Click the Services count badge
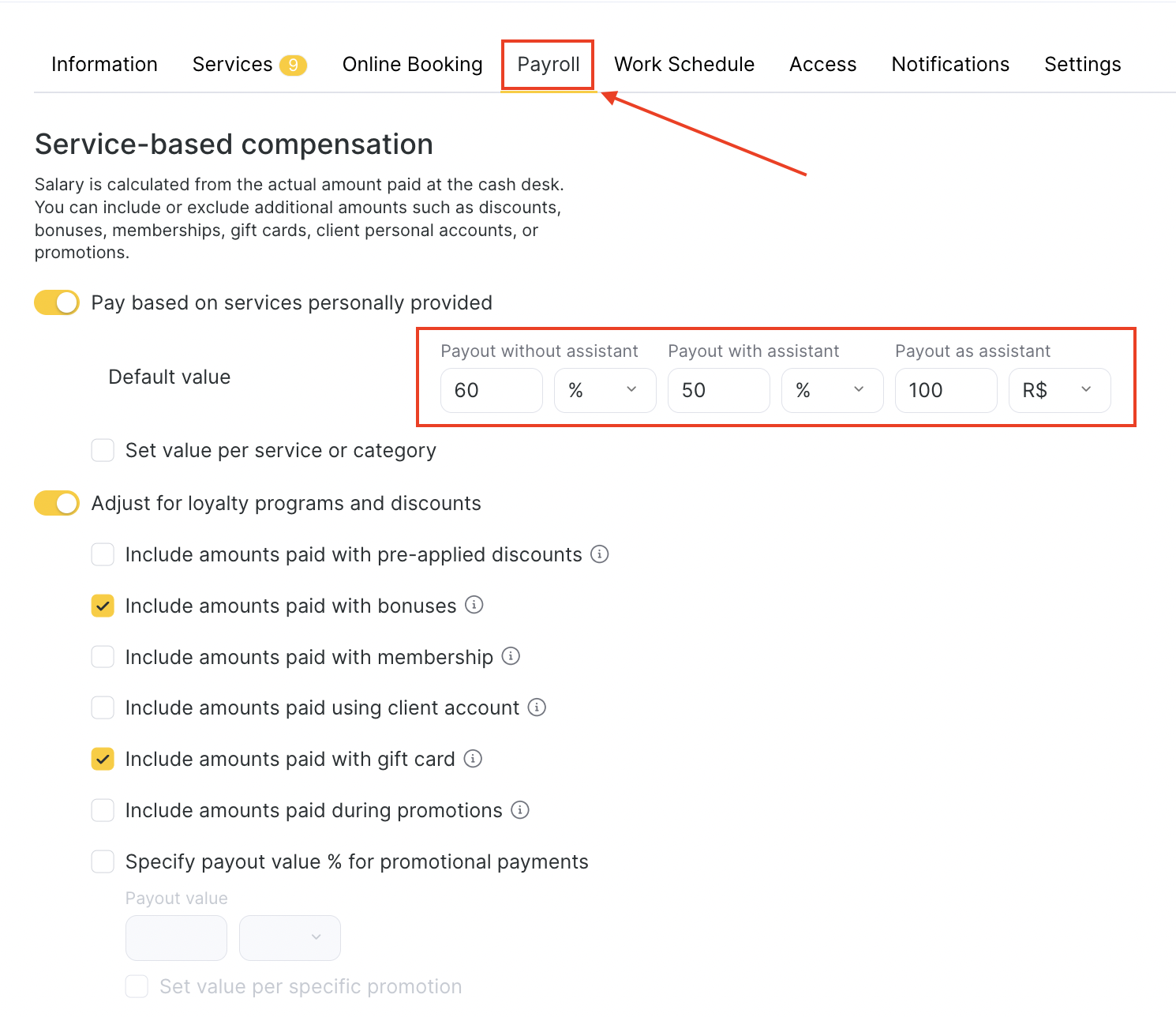 (293, 65)
